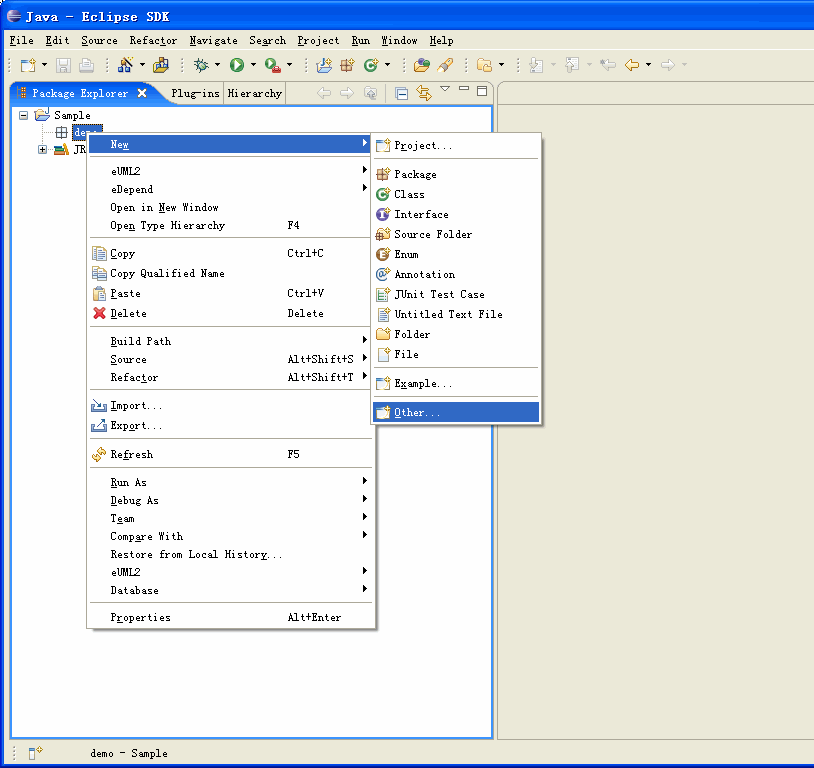The height and width of the screenshot is (768, 814).
Task: Click the Debug bug icon in toolbar
Action: click(x=201, y=65)
